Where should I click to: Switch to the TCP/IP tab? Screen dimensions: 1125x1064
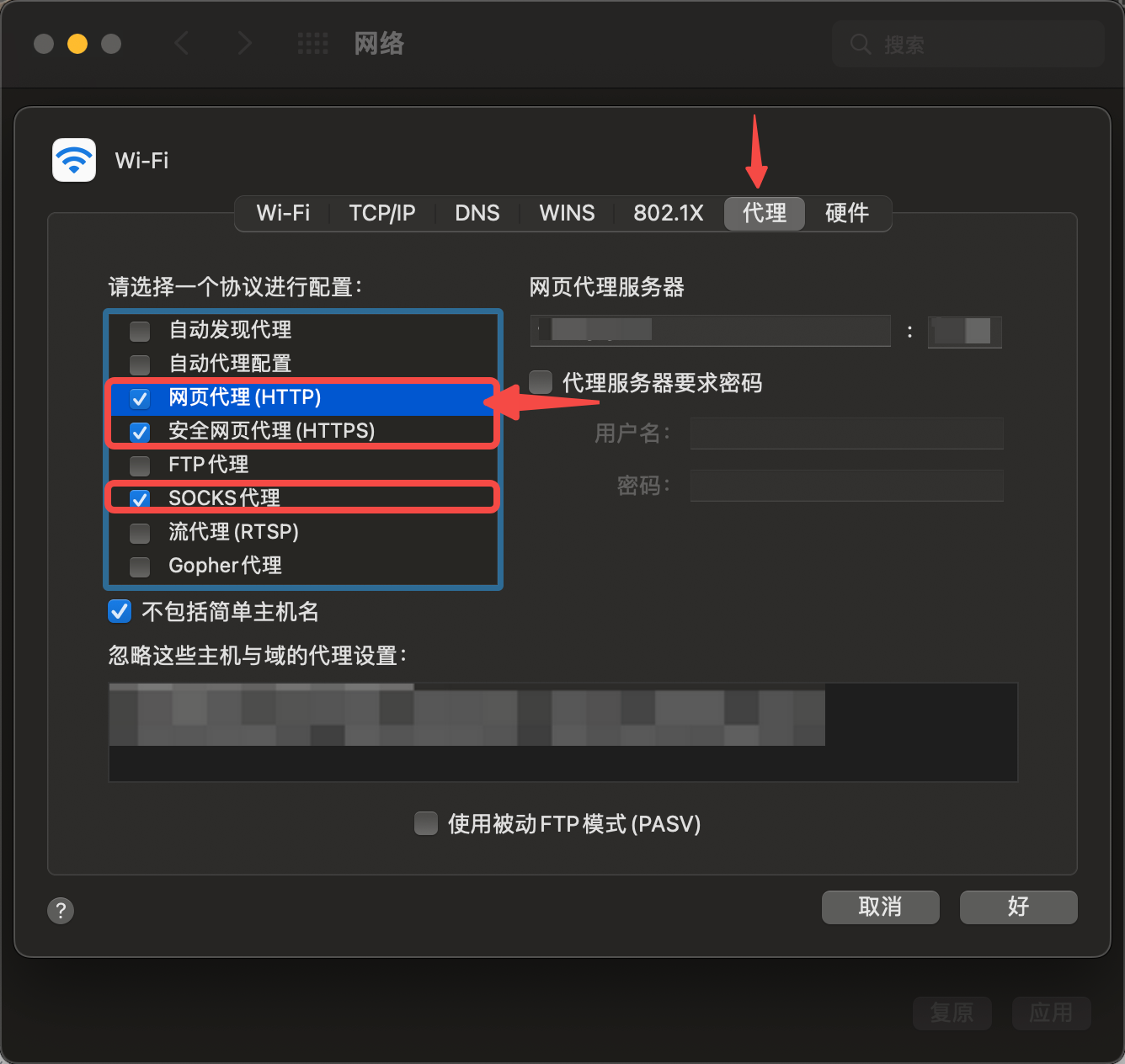click(x=382, y=213)
